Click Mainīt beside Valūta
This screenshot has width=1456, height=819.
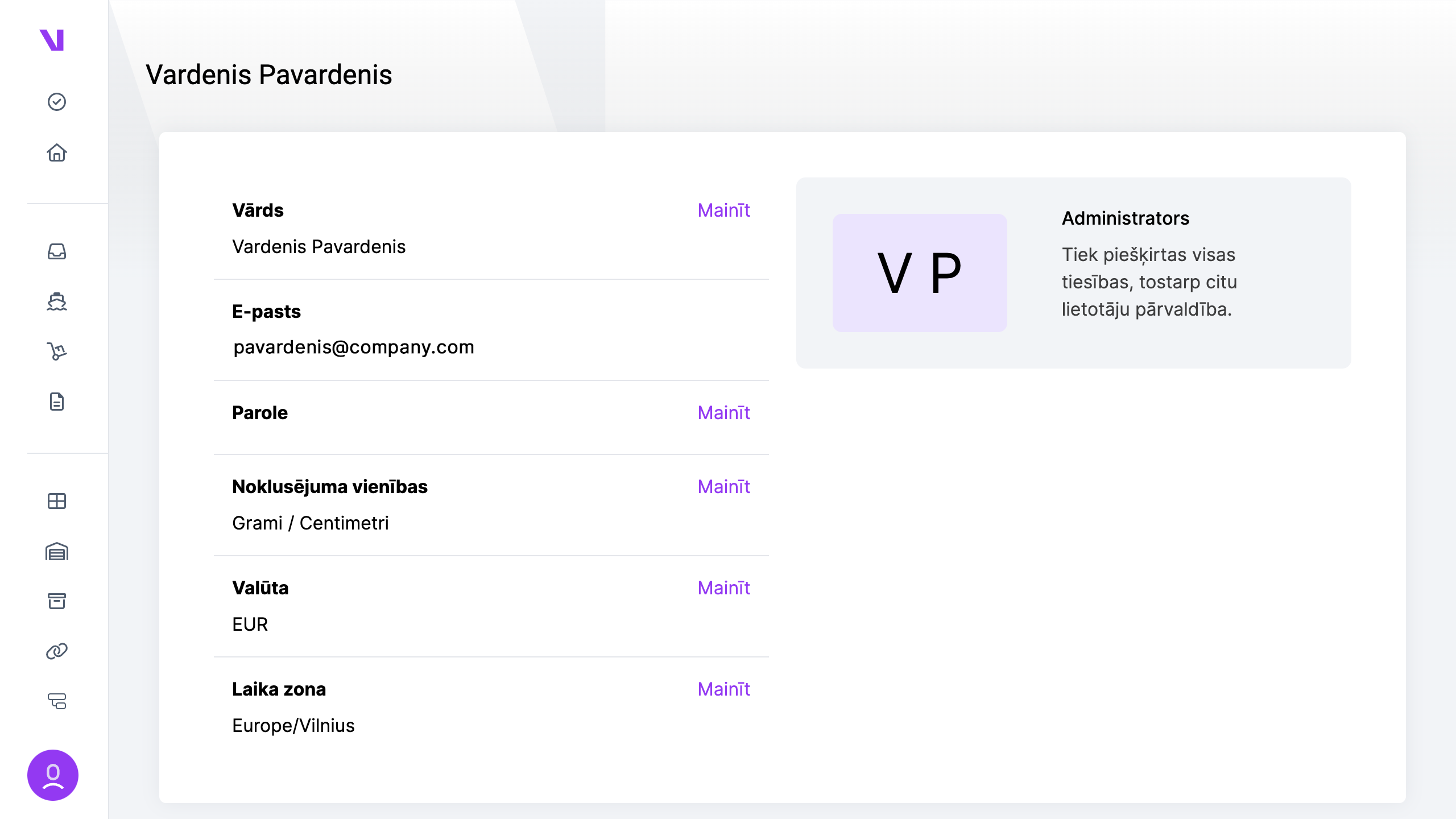pyautogui.click(x=723, y=588)
